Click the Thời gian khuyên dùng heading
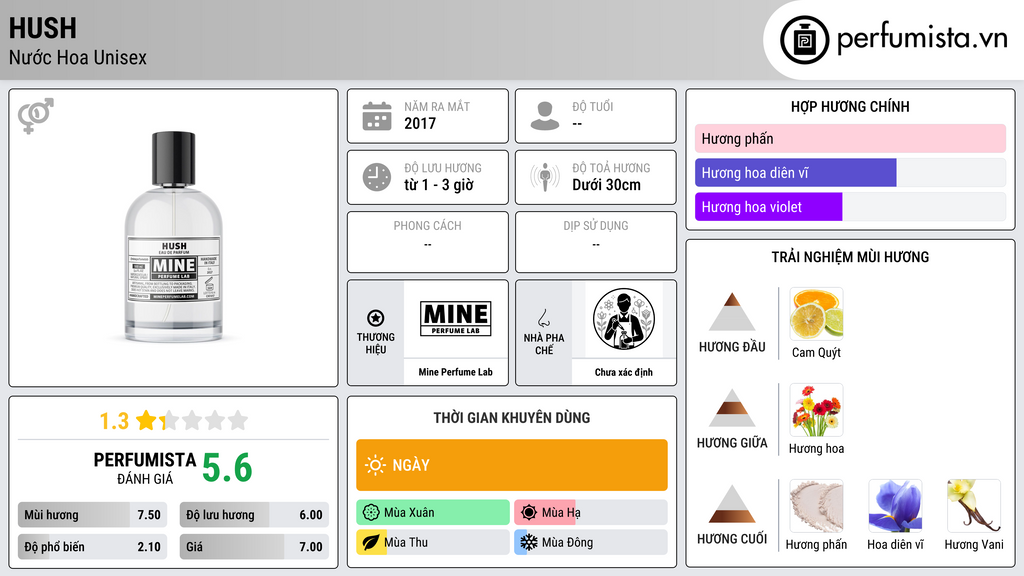Viewport: 1024px width, 576px height. pyautogui.click(x=512, y=418)
